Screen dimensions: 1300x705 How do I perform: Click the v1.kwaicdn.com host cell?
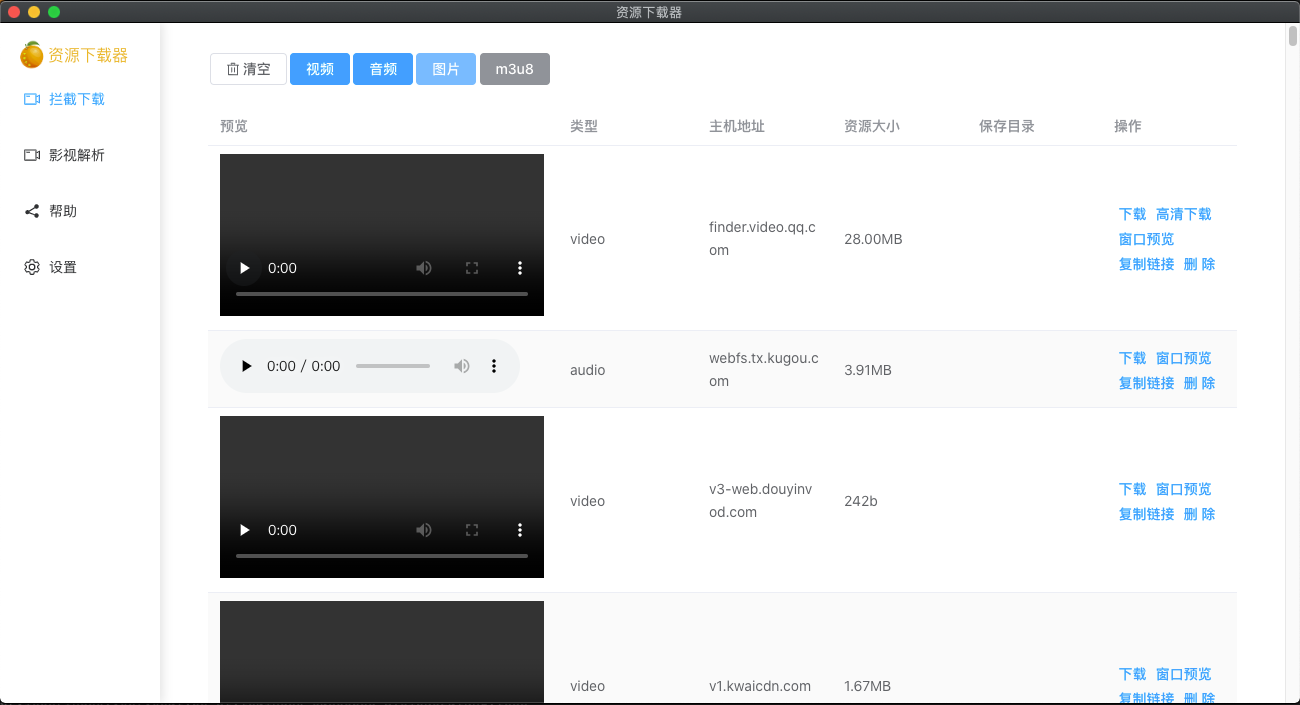click(760, 686)
